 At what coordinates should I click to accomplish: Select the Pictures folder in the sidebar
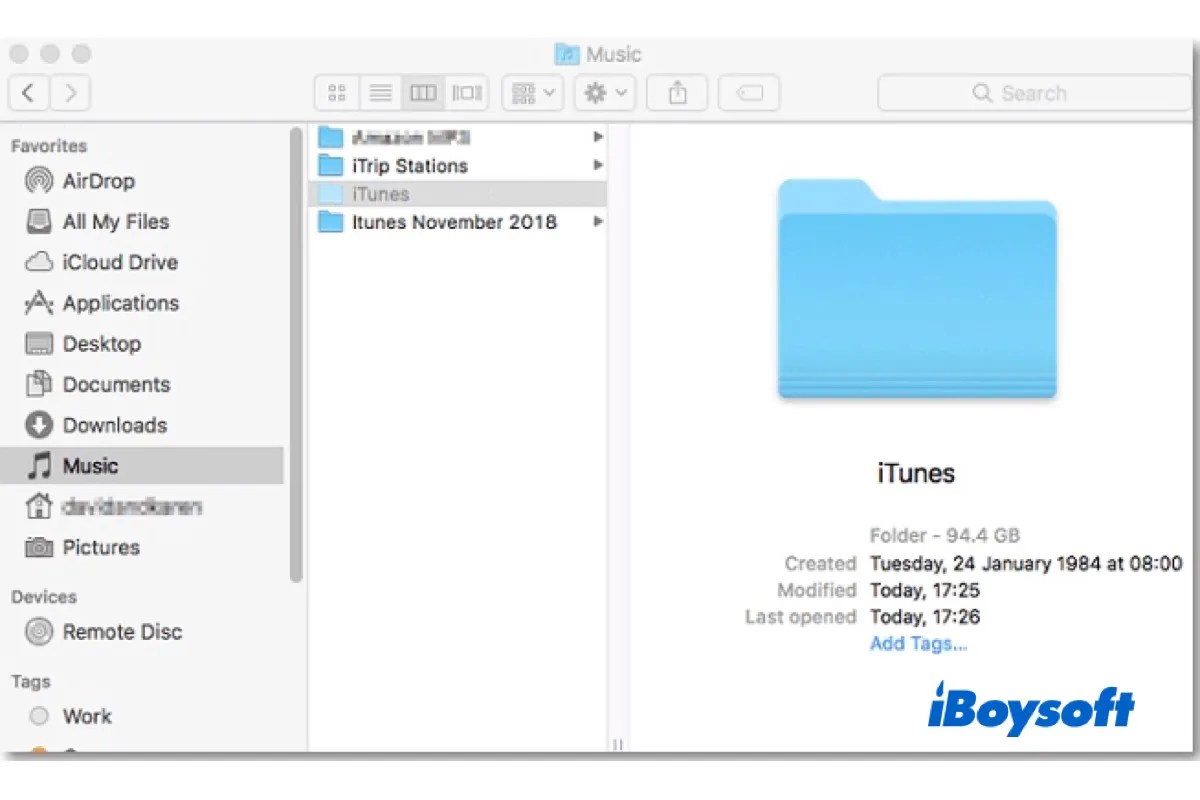[101, 547]
